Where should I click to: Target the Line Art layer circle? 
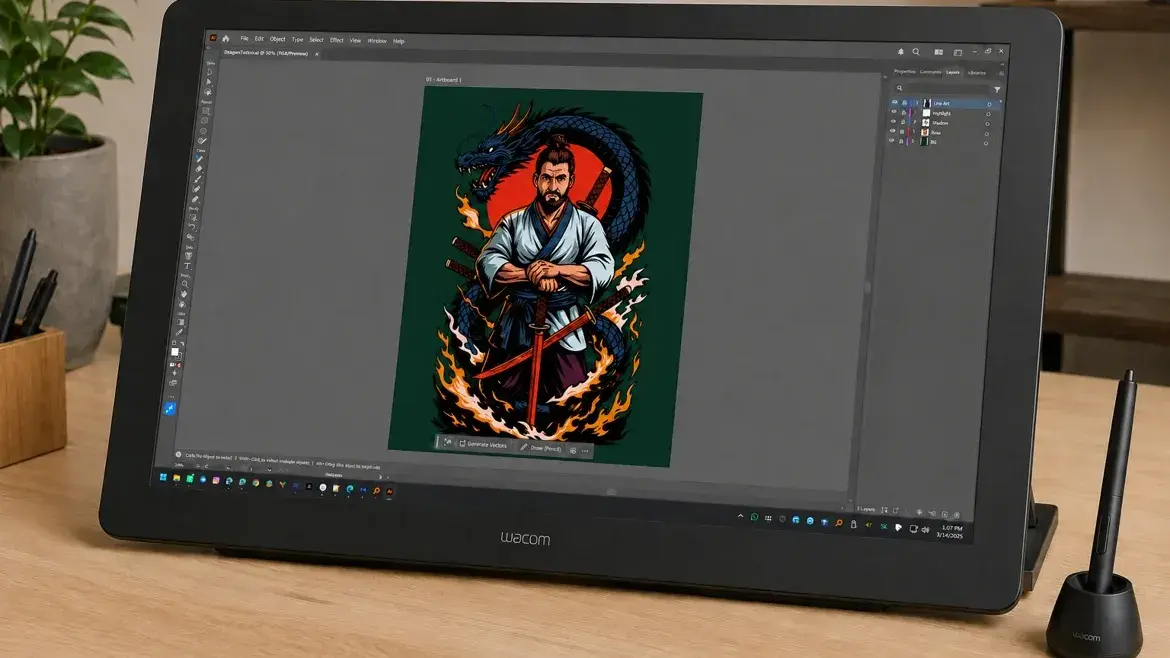(989, 104)
